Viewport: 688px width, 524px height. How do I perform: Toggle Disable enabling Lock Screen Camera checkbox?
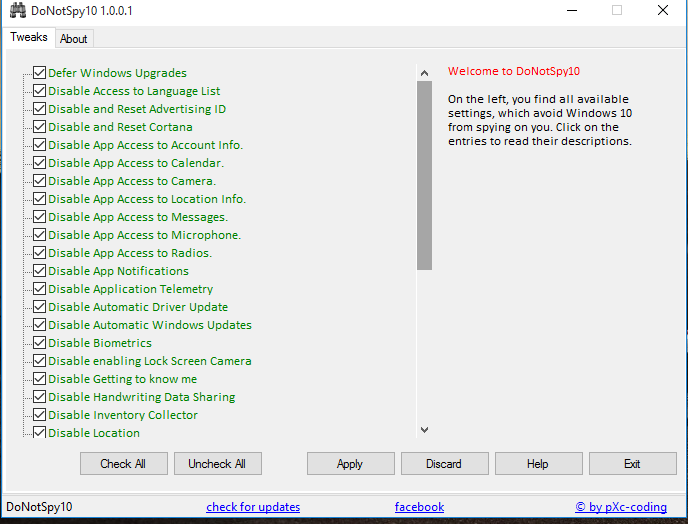39,360
